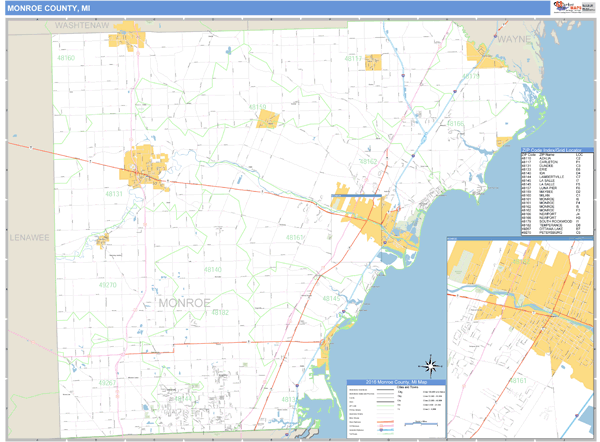This screenshot has width=600, height=442.
Task: Click the Monroe city inset map
Action: (x=520, y=338)
